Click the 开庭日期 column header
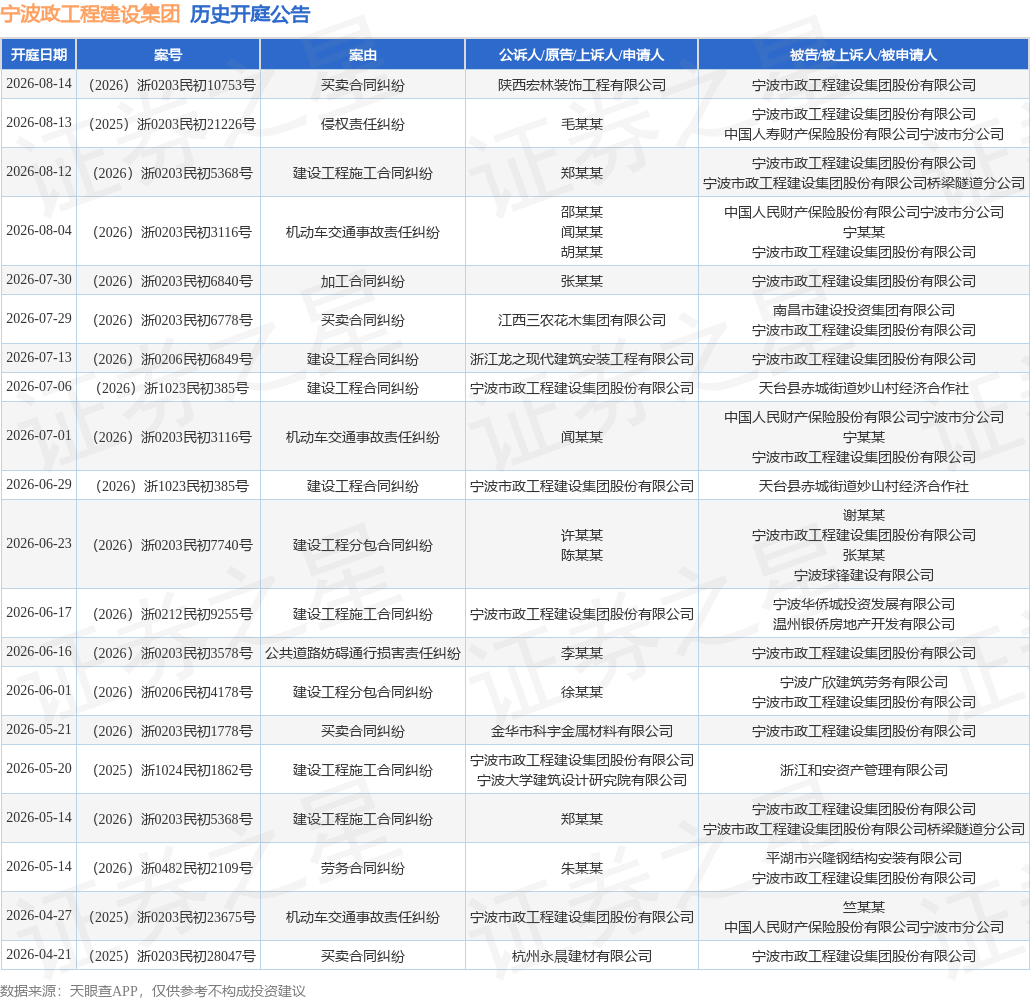The width and height of the screenshot is (1030, 1000). 39,55
